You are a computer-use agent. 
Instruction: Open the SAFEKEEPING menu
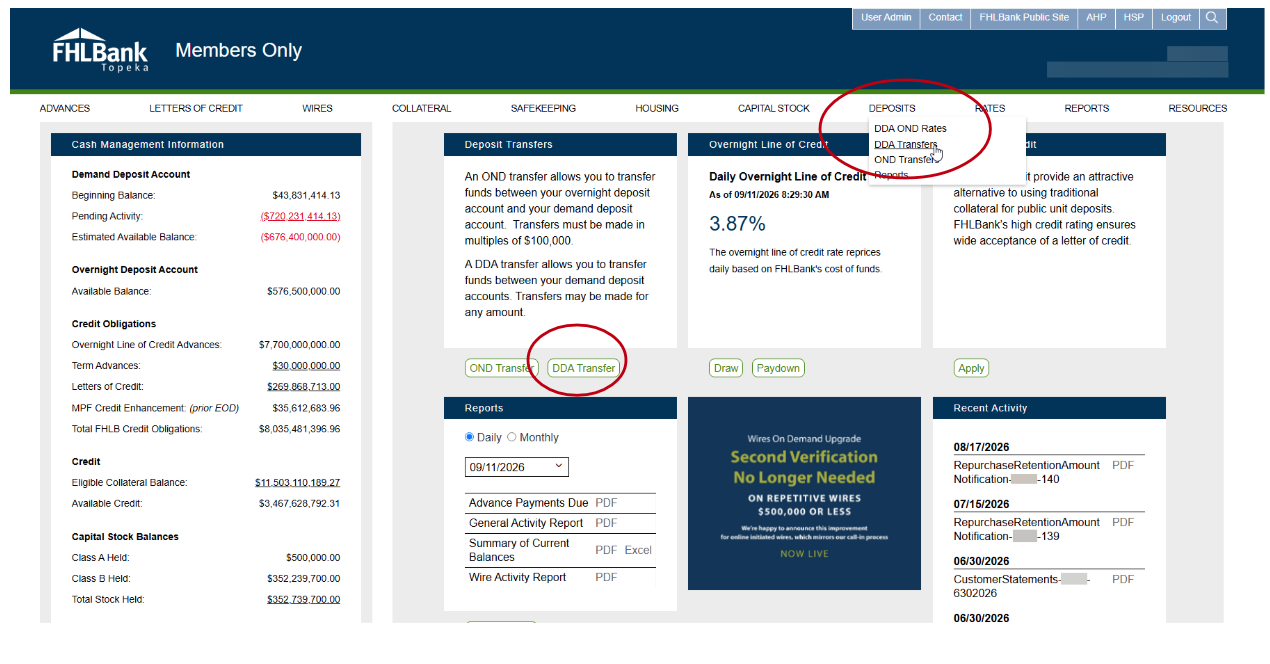point(543,108)
